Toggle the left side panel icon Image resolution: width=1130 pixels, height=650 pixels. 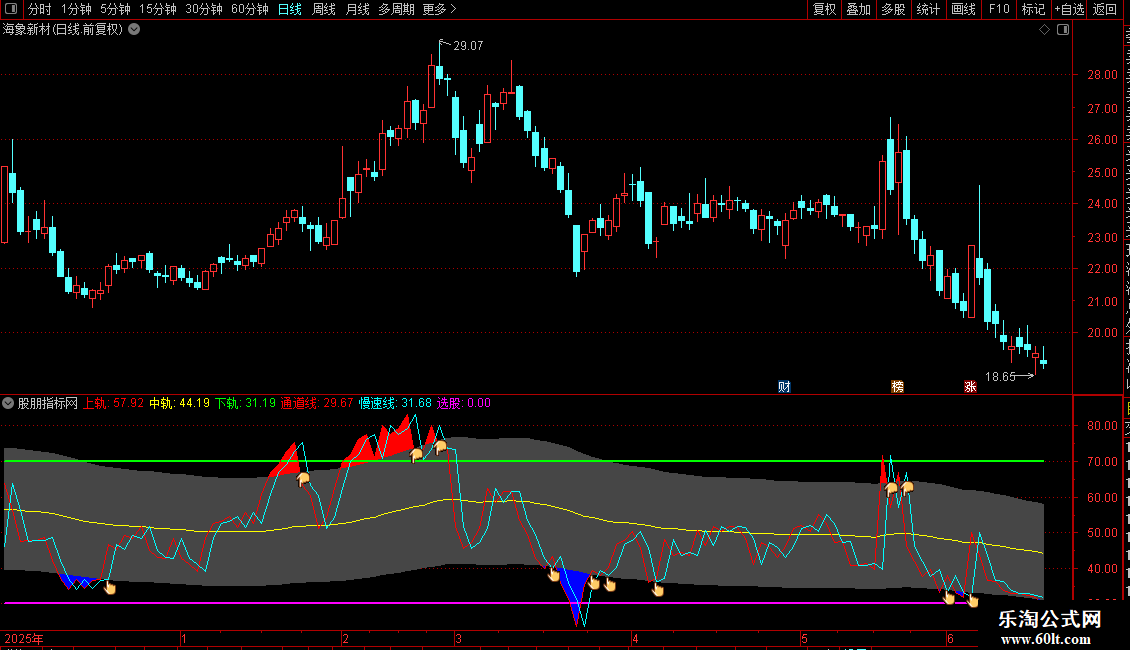pyautogui.click(x=11, y=9)
